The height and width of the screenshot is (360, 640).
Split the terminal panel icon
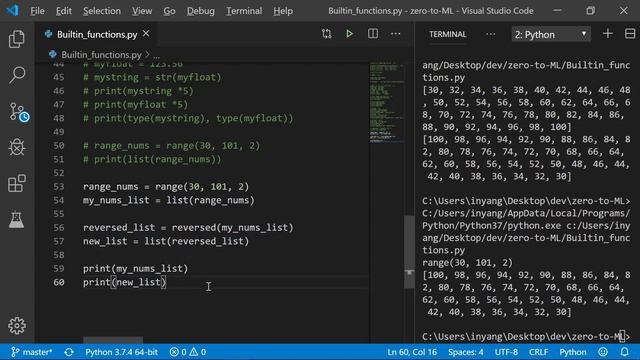pyautogui.click(x=630, y=34)
